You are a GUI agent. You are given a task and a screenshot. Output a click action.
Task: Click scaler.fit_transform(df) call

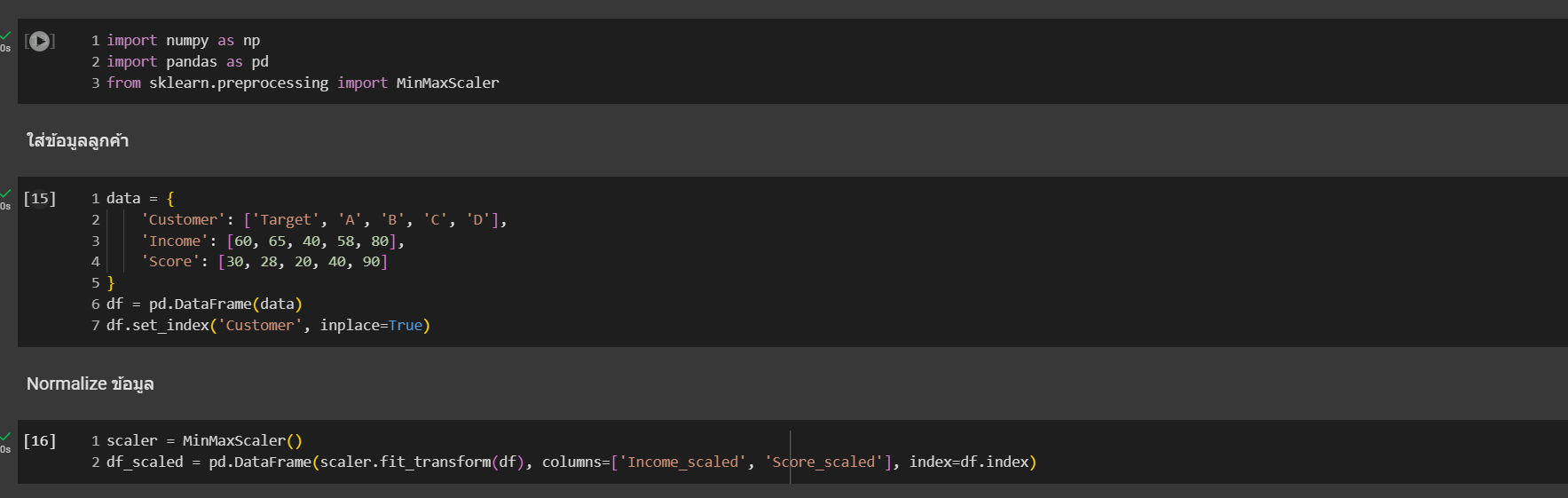[x=422, y=462]
